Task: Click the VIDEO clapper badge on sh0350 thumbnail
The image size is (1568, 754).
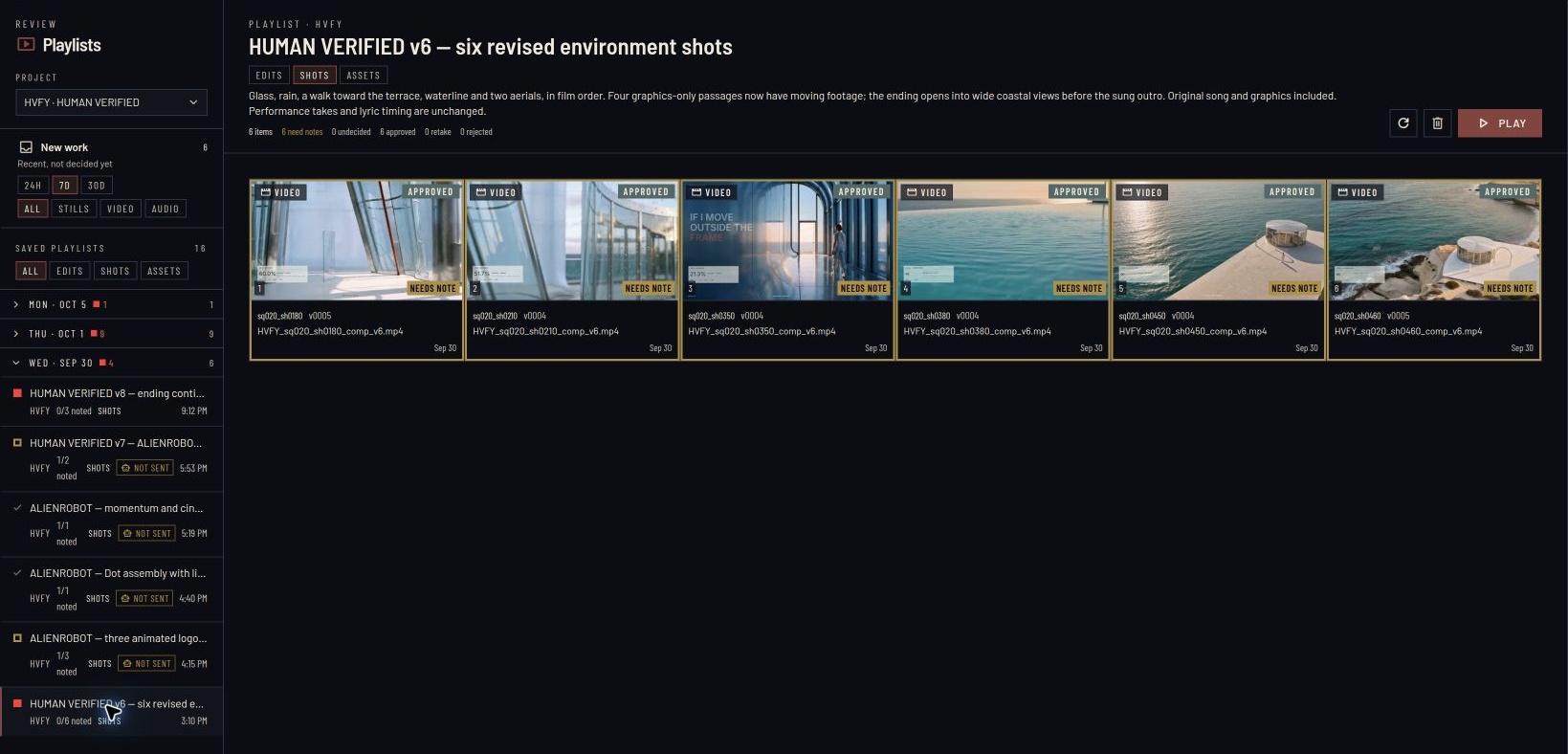Action: (x=711, y=192)
